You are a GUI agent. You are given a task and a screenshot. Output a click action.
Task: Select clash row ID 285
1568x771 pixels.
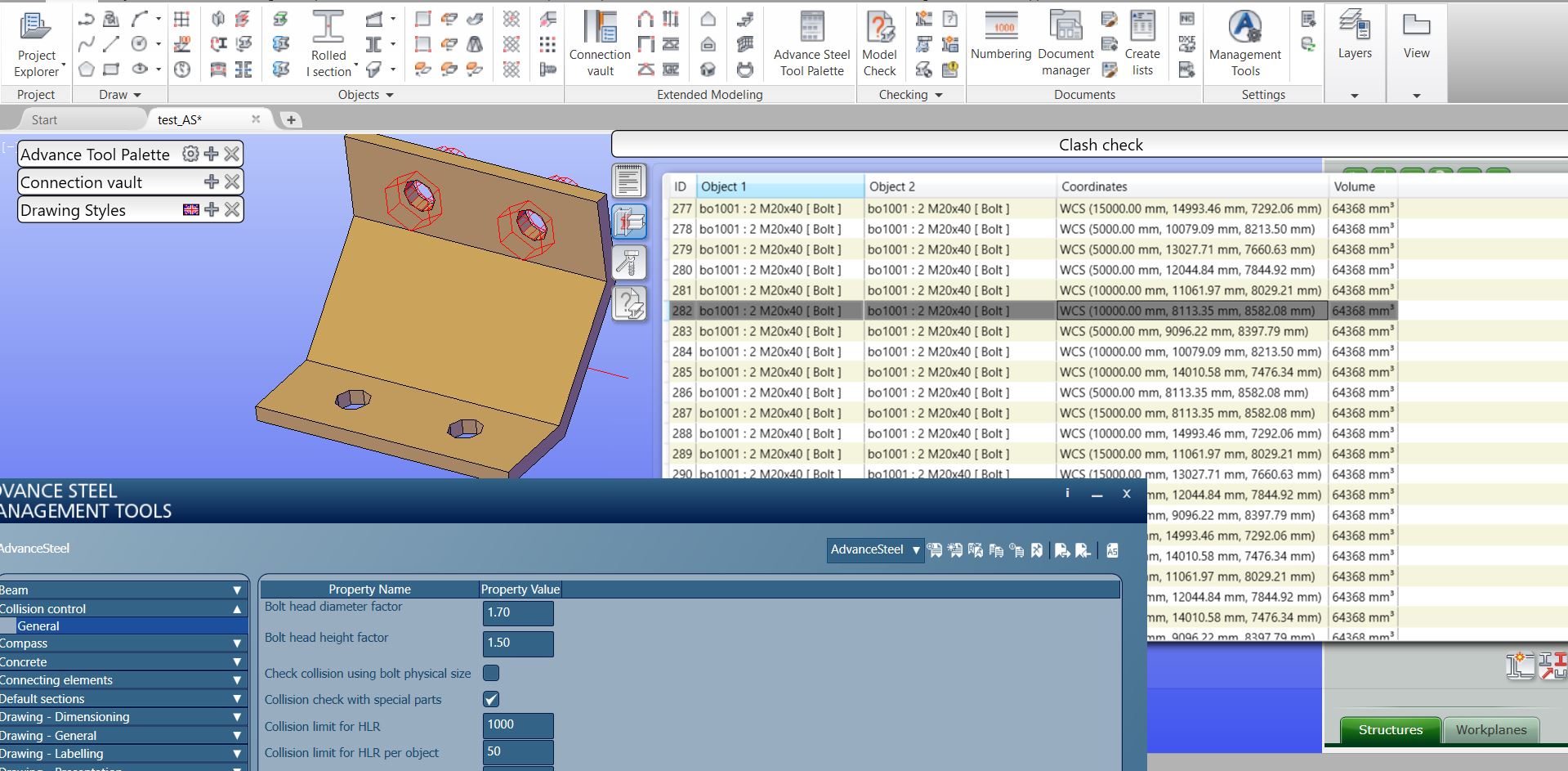pyautogui.click(x=1033, y=372)
